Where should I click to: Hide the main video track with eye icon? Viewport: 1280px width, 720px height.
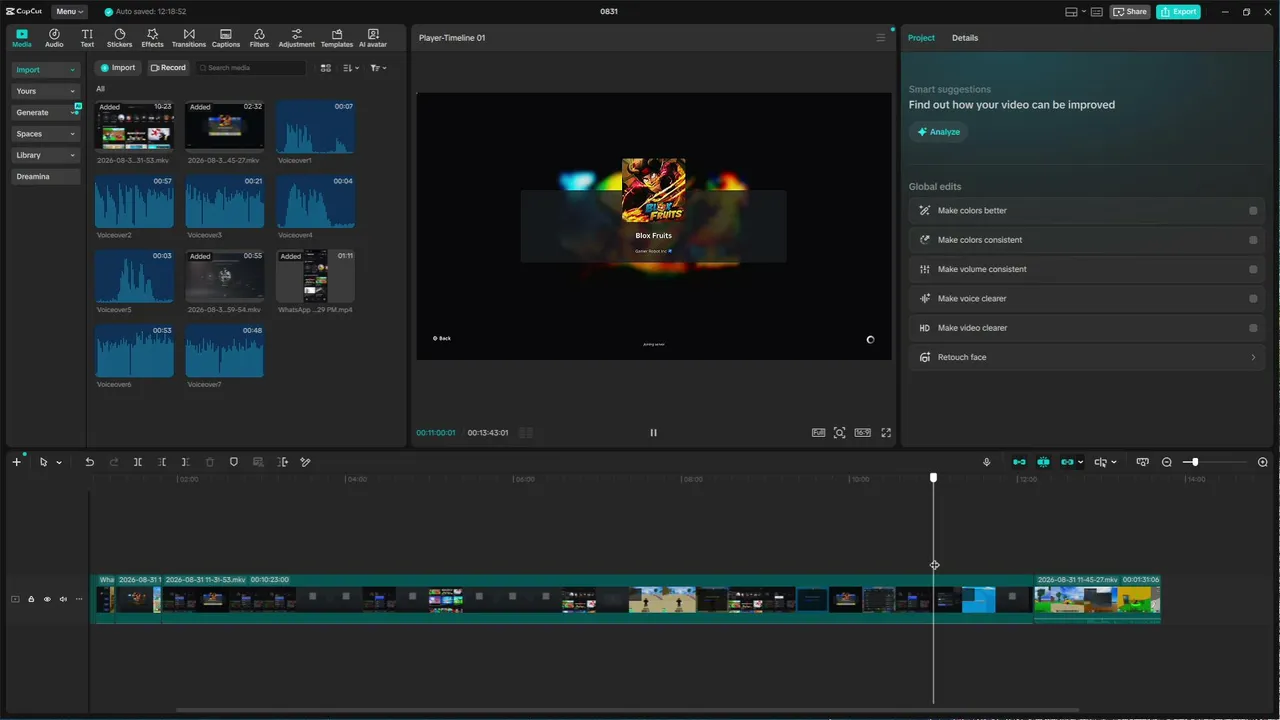pos(47,599)
